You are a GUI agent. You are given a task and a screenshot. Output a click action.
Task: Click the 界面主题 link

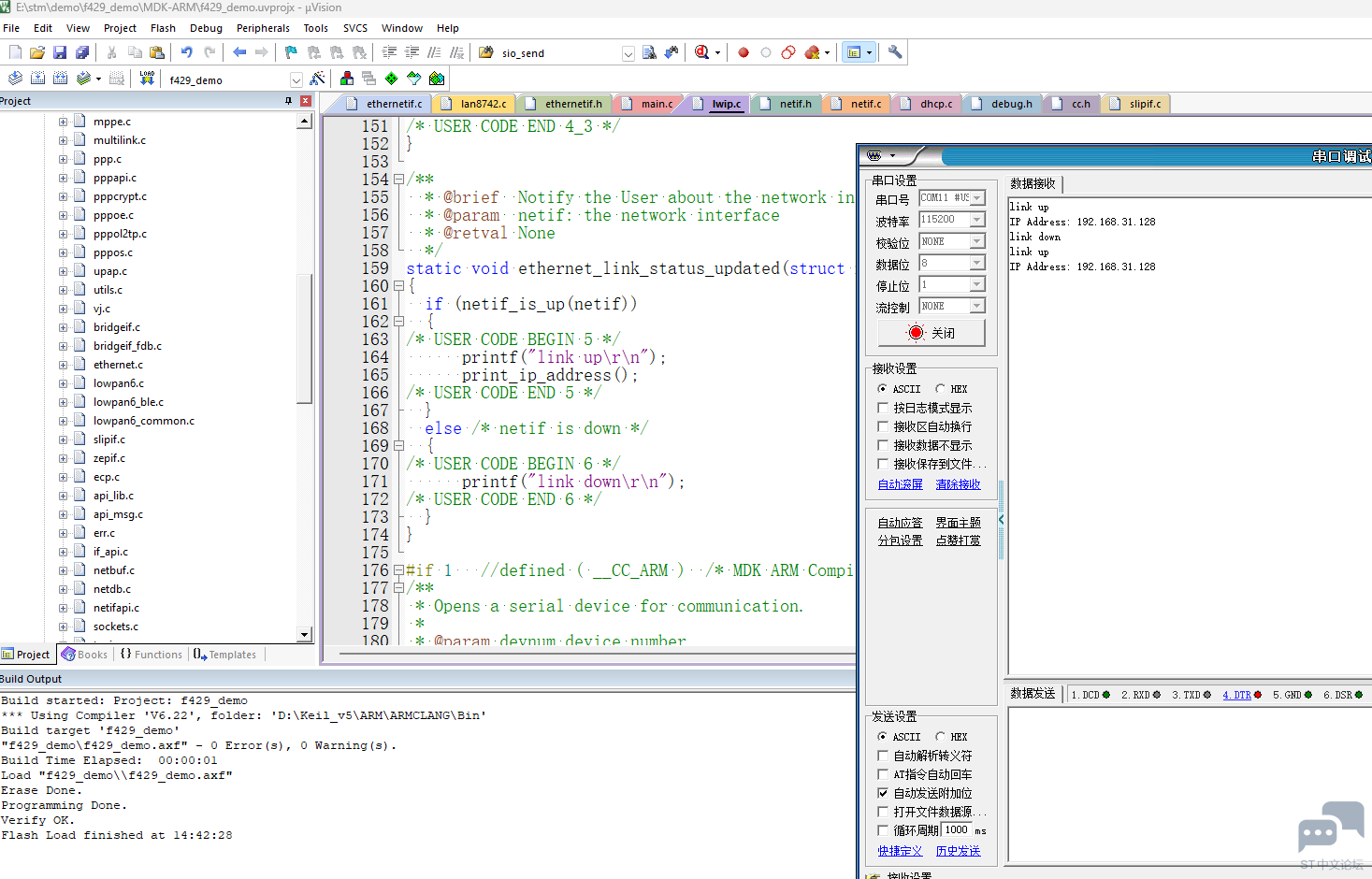958,523
